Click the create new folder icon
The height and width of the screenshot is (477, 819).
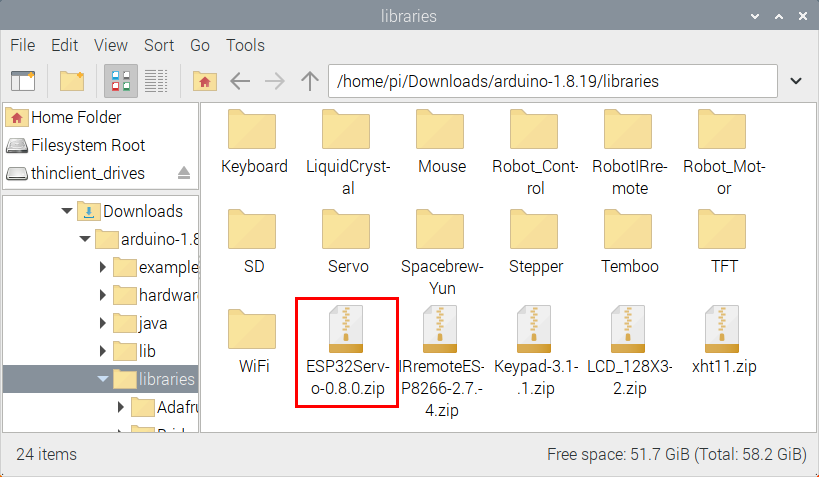[x=71, y=81]
